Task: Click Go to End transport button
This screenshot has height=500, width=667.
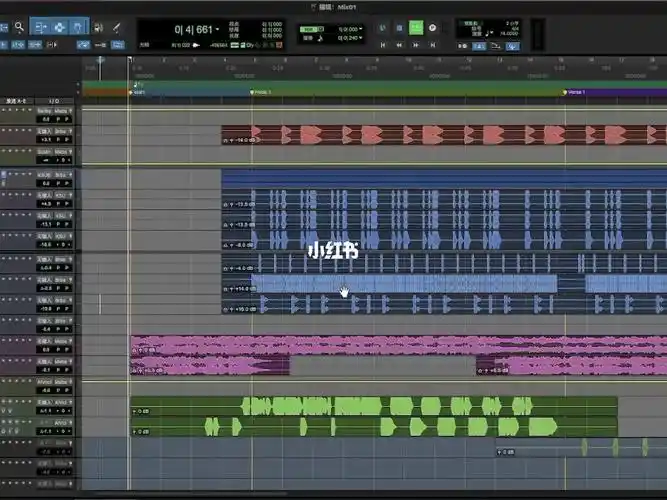Action: pos(433,45)
